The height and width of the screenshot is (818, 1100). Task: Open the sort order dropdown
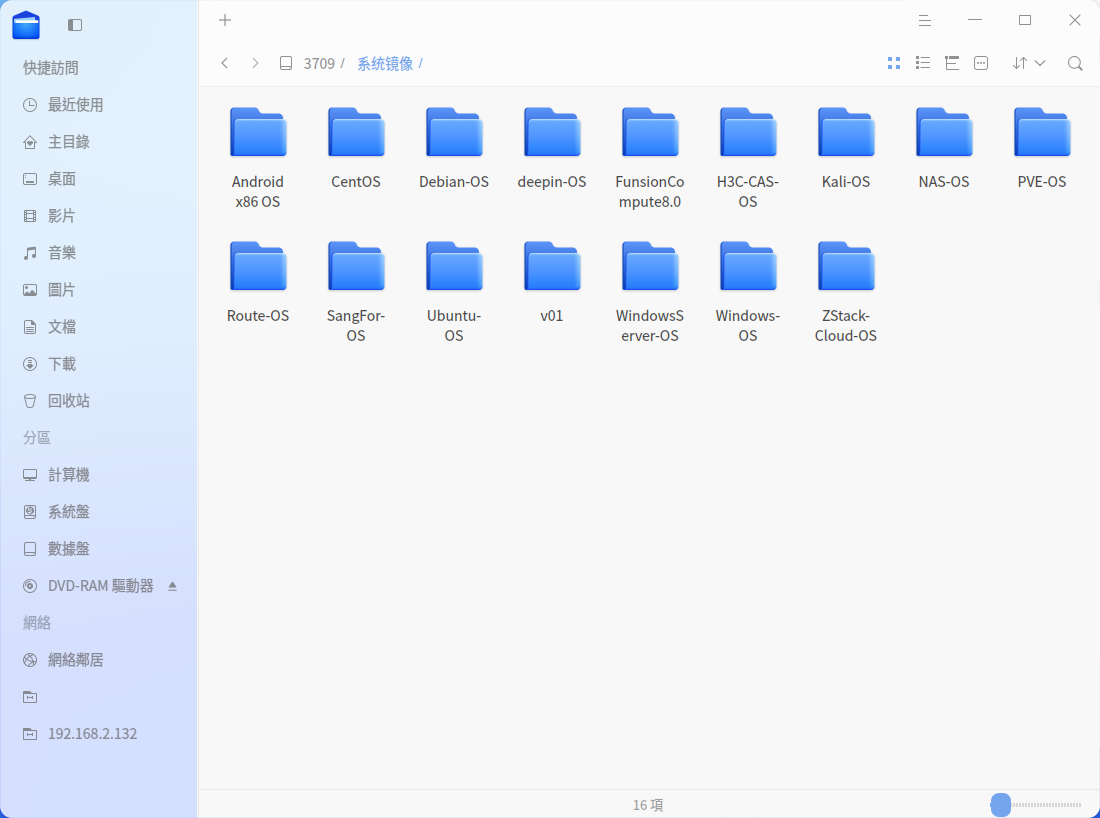tap(1028, 63)
